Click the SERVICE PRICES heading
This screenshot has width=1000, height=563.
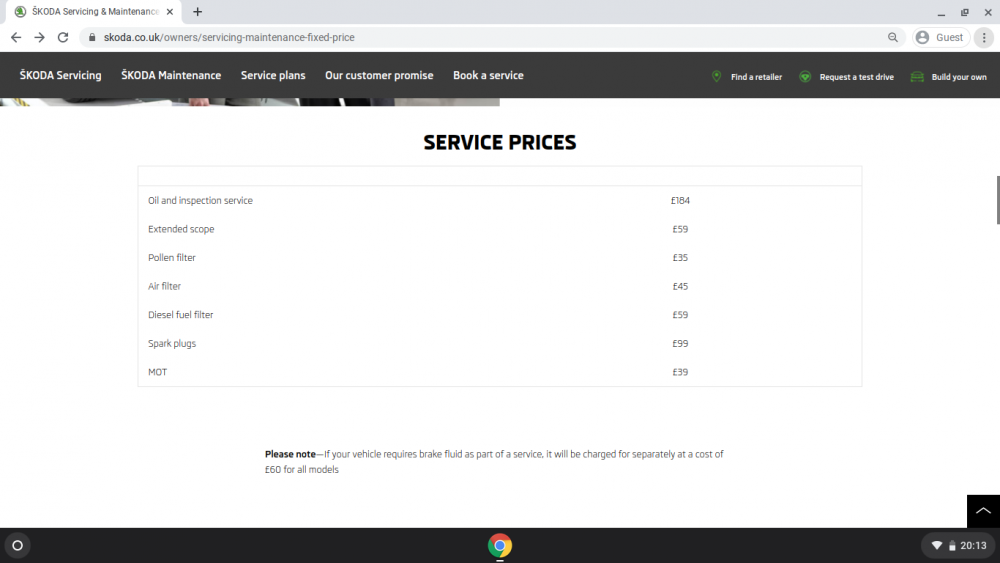tap(499, 142)
